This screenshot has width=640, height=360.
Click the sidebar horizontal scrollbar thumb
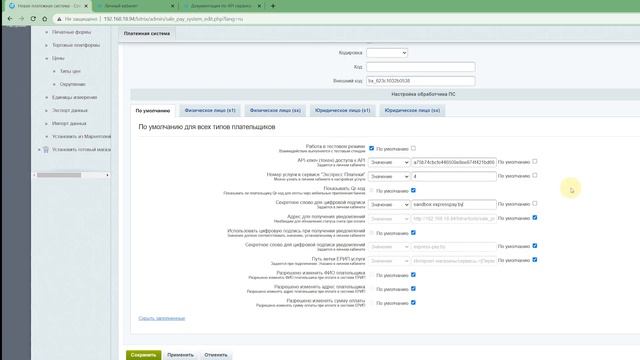[x=59, y=175]
